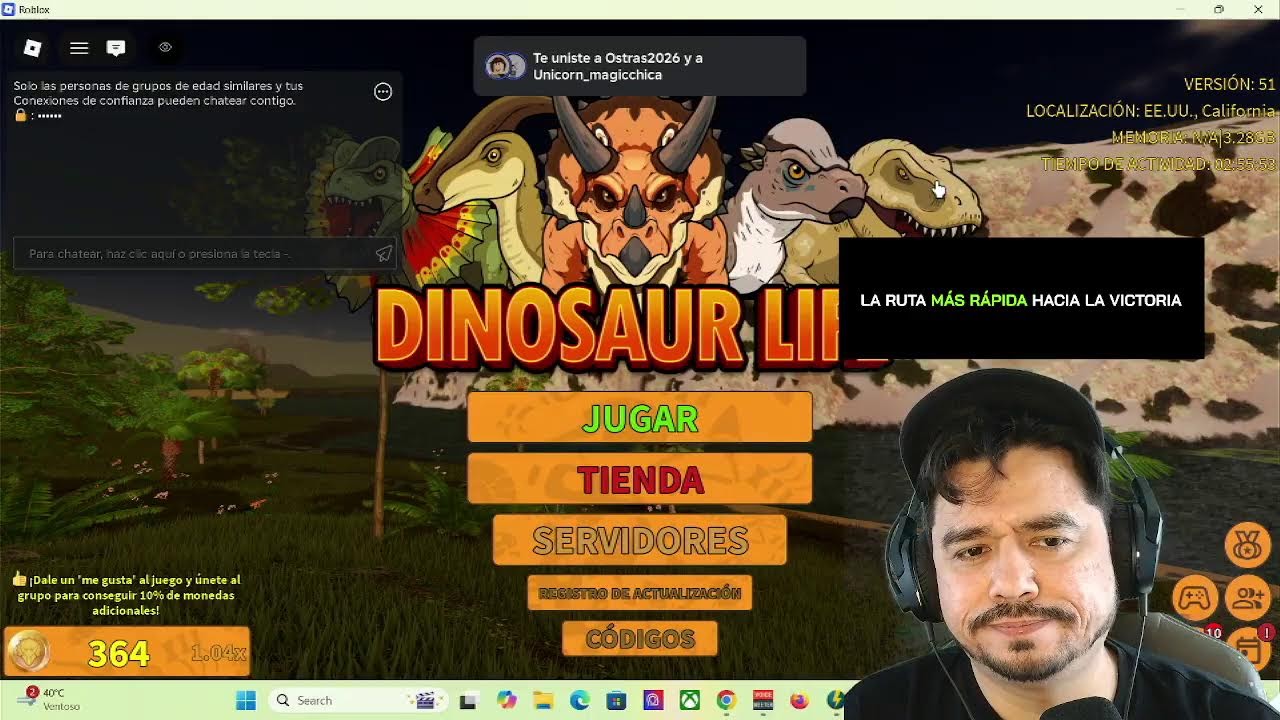This screenshot has width=1280, height=720.
Task: Click the medal achievements icon
Action: coord(1247,545)
